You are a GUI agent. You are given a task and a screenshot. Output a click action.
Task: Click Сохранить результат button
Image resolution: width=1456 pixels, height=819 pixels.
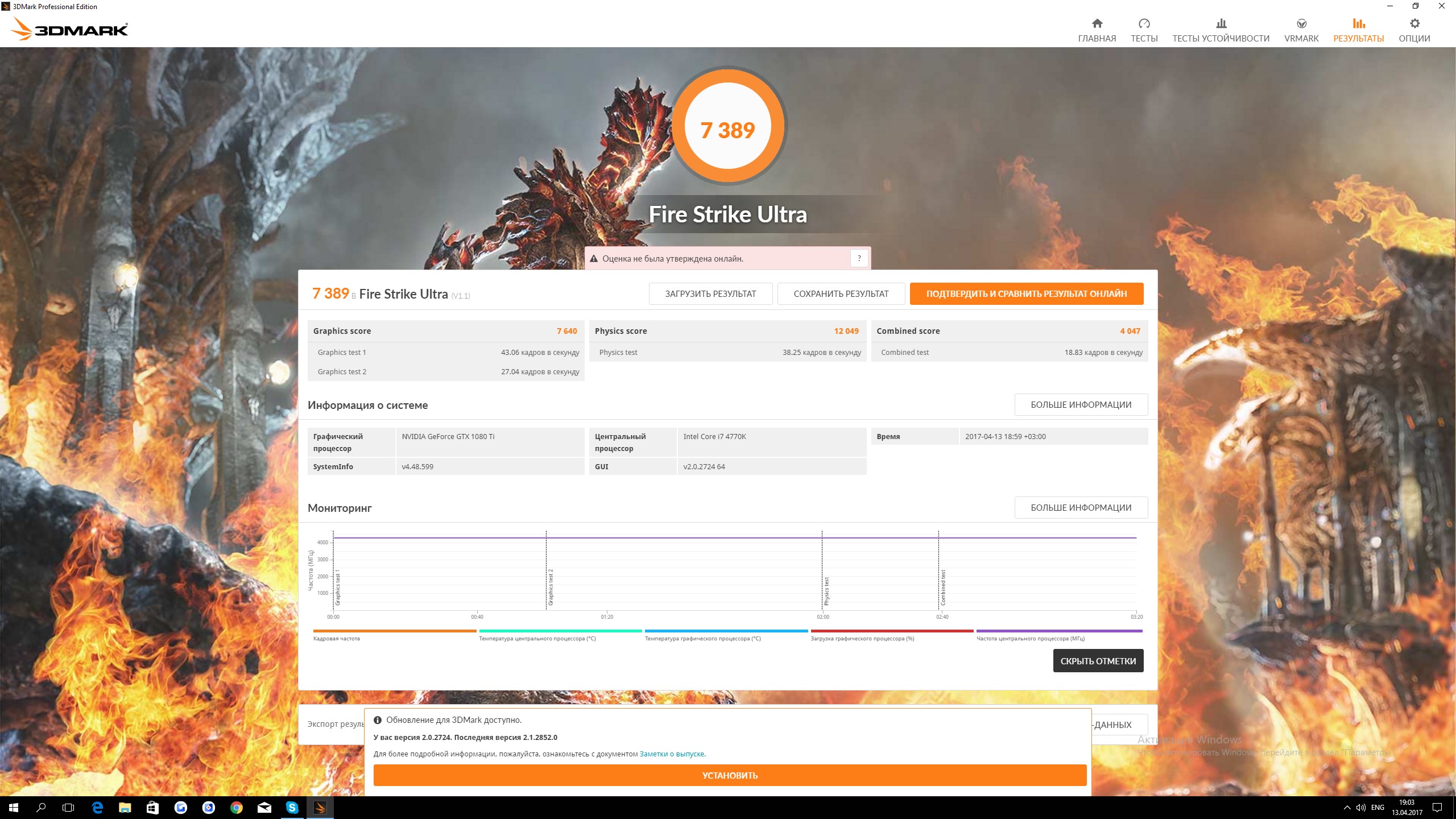(841, 293)
